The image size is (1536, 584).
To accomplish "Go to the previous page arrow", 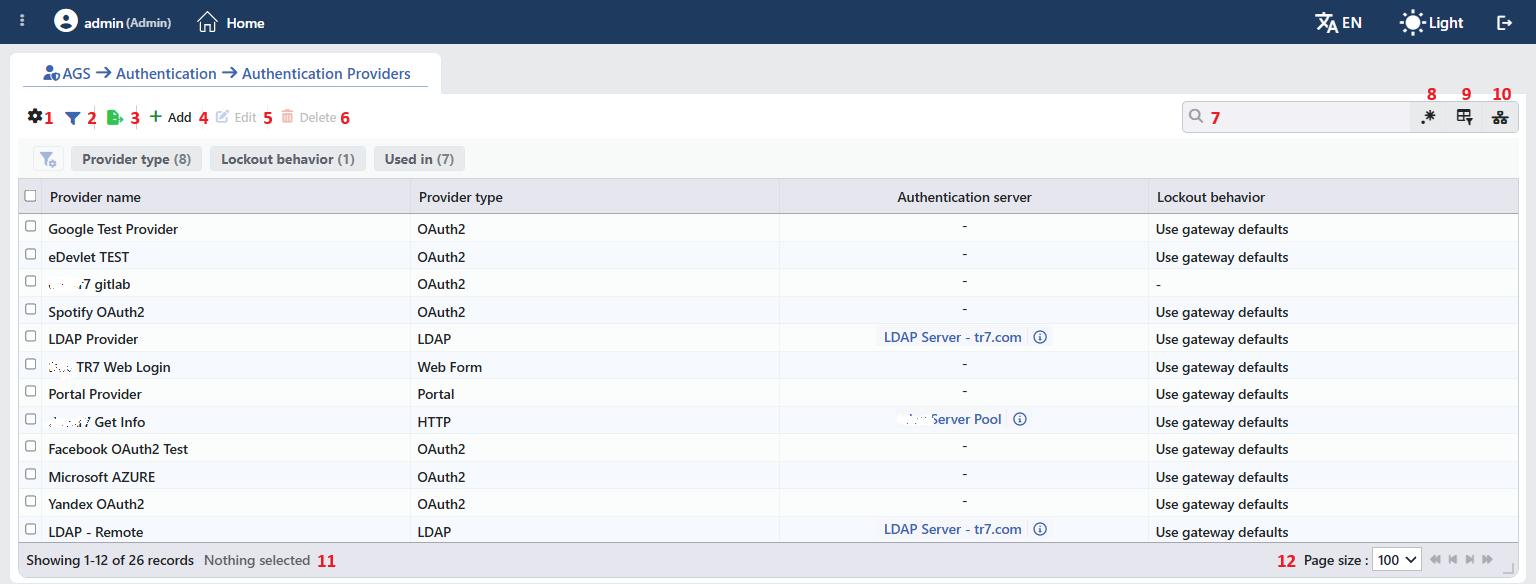I will pyautogui.click(x=1453, y=560).
